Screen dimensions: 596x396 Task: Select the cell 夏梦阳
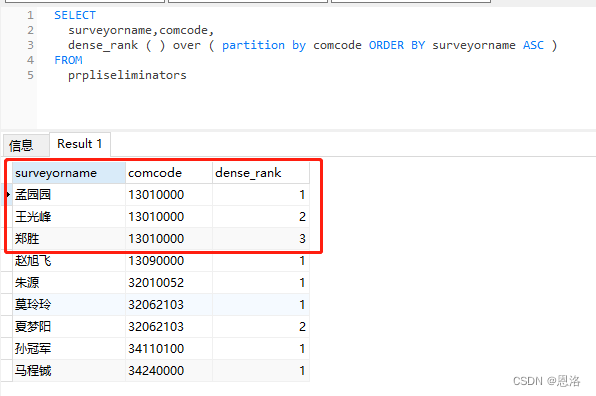[69, 326]
